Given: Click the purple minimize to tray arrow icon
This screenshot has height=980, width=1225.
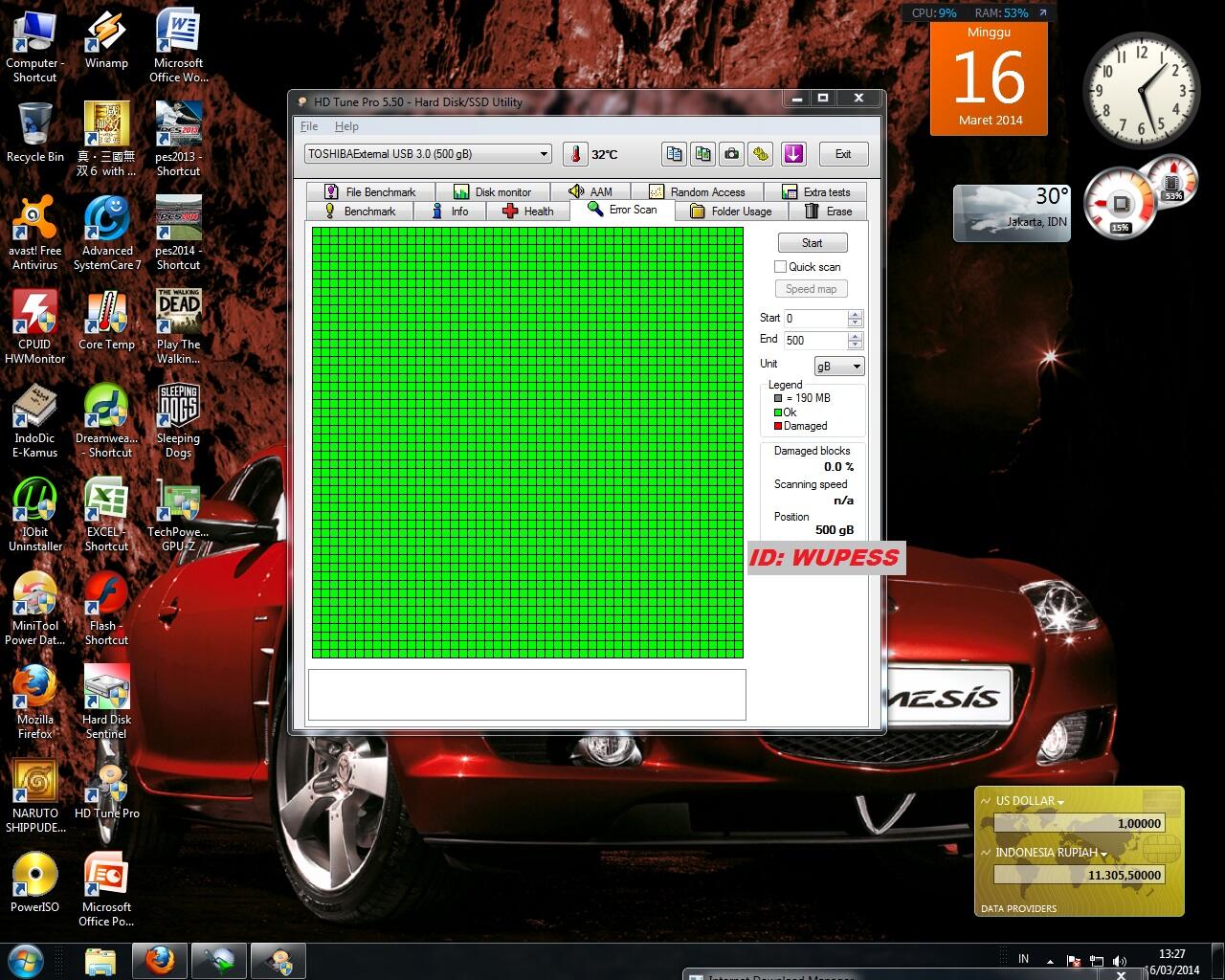Looking at the screenshot, I should click(x=793, y=154).
